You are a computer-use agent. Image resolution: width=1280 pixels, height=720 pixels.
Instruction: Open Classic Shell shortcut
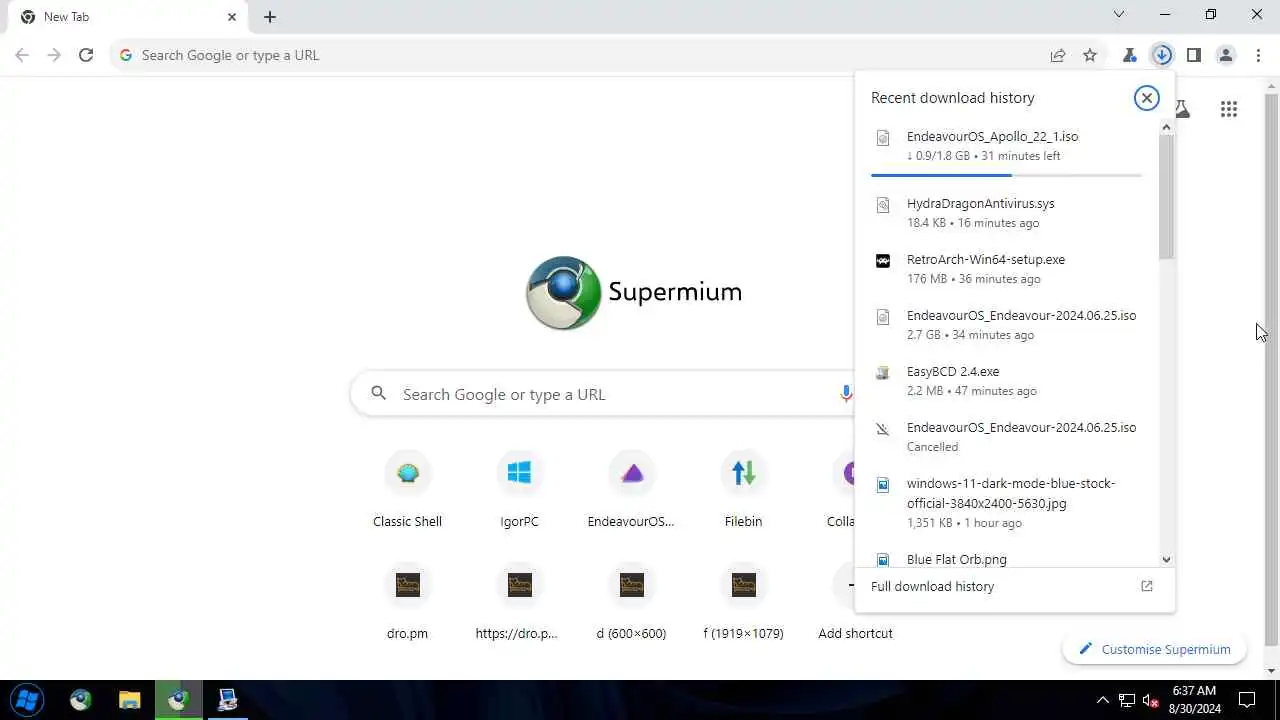(407, 490)
